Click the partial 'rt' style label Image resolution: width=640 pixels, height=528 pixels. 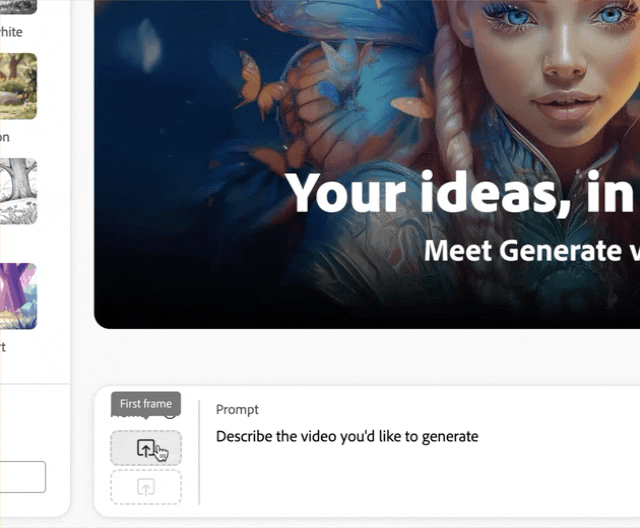[x=3, y=347]
